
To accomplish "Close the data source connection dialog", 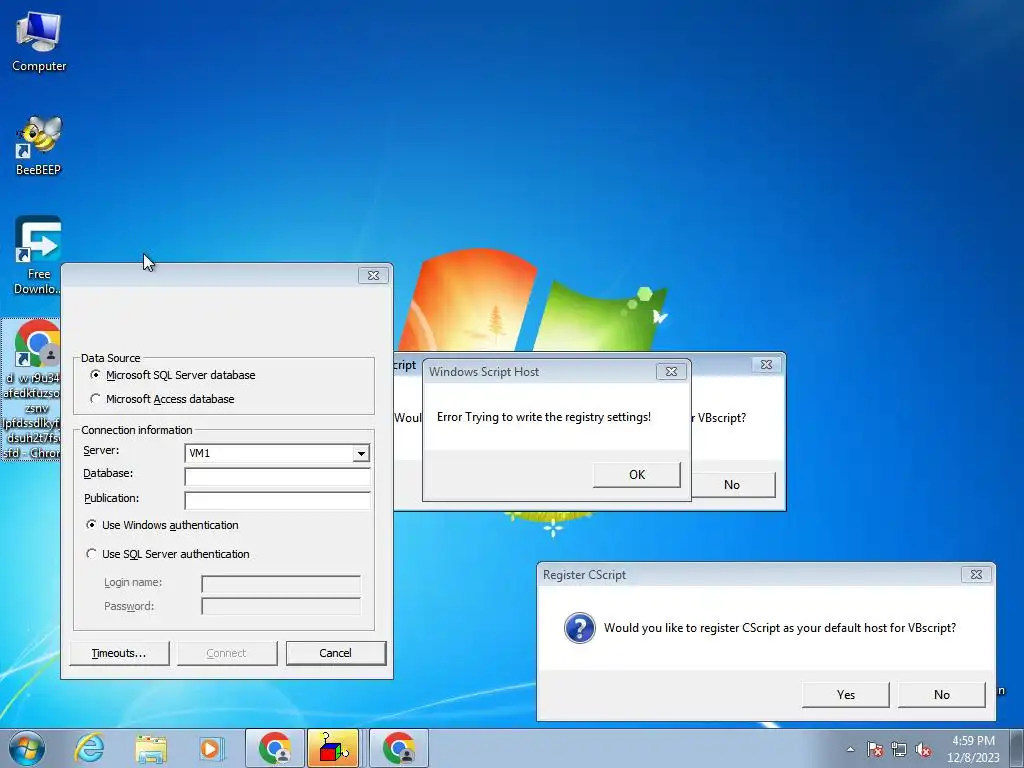I will pyautogui.click(x=374, y=276).
